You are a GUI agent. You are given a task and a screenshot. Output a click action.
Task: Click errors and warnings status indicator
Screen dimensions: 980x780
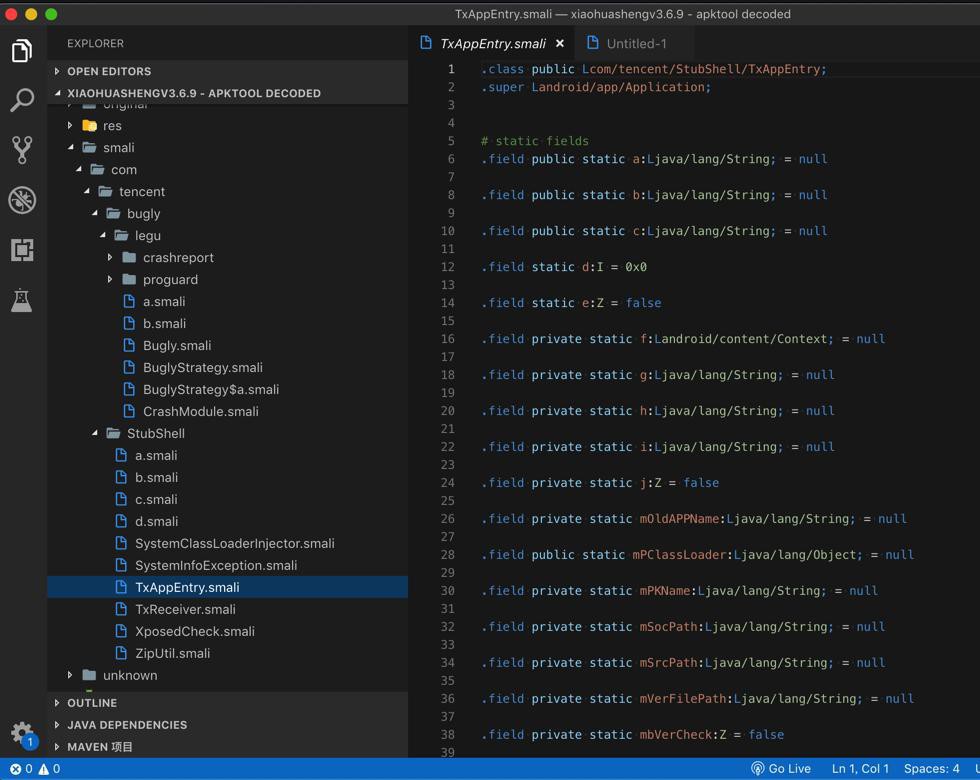click(34, 769)
